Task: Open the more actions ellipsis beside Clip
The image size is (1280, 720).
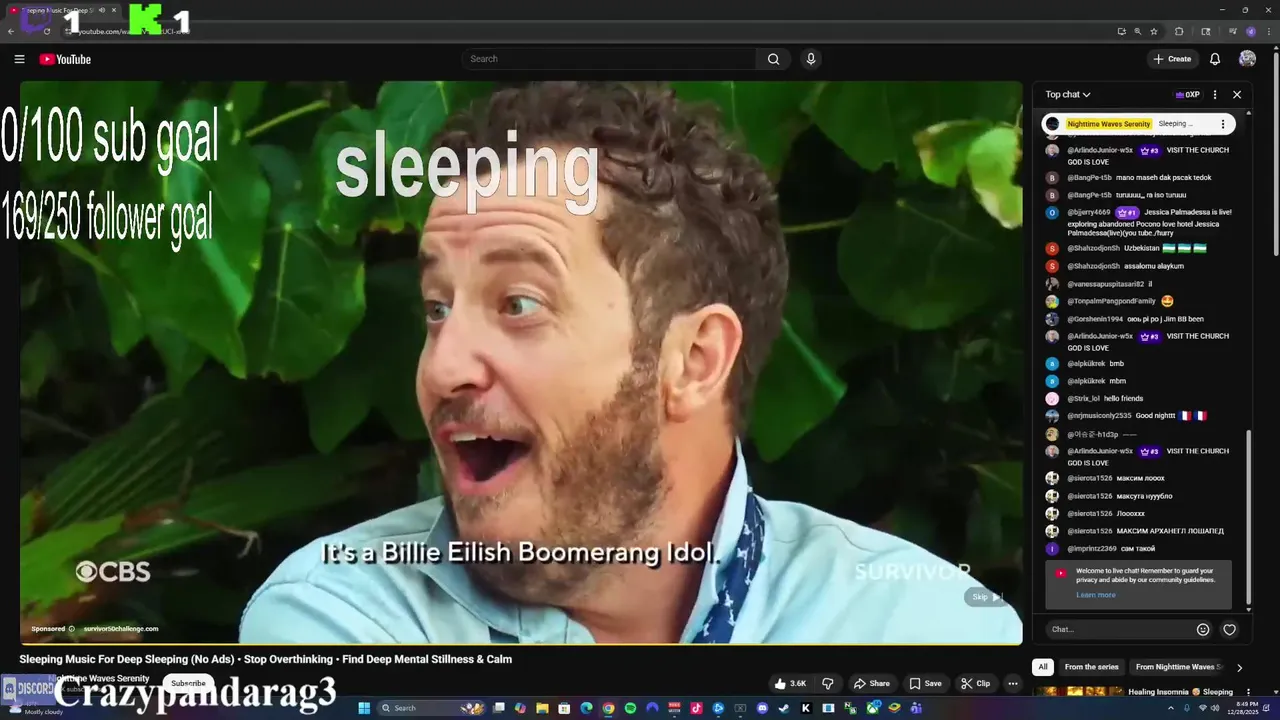Action: [x=1012, y=684]
